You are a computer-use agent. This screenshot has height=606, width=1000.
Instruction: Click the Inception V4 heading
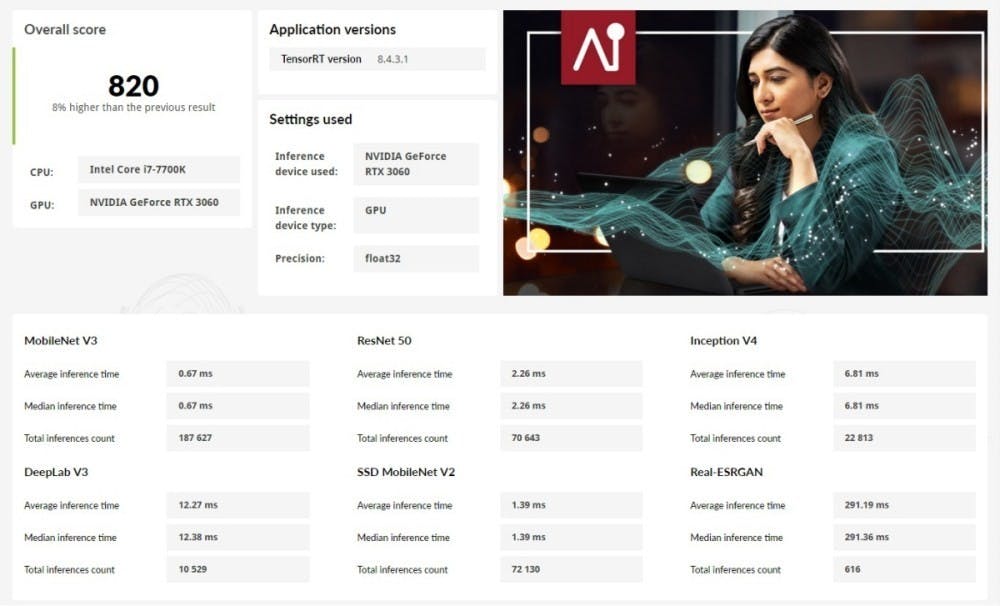coord(723,341)
